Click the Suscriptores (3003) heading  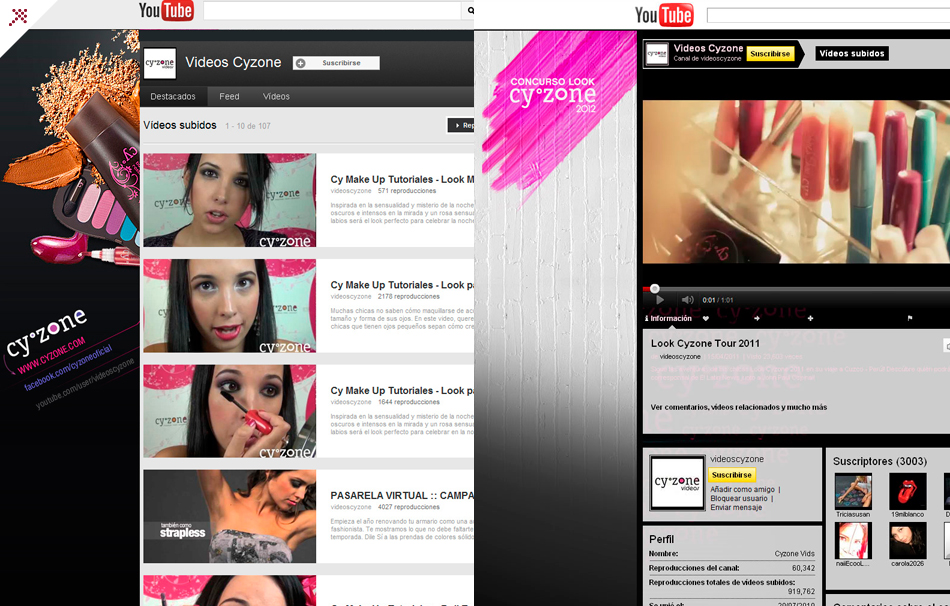880,462
